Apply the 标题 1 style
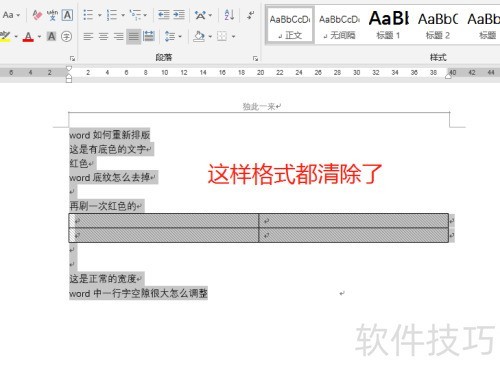The width and height of the screenshot is (500, 377). tap(388, 25)
